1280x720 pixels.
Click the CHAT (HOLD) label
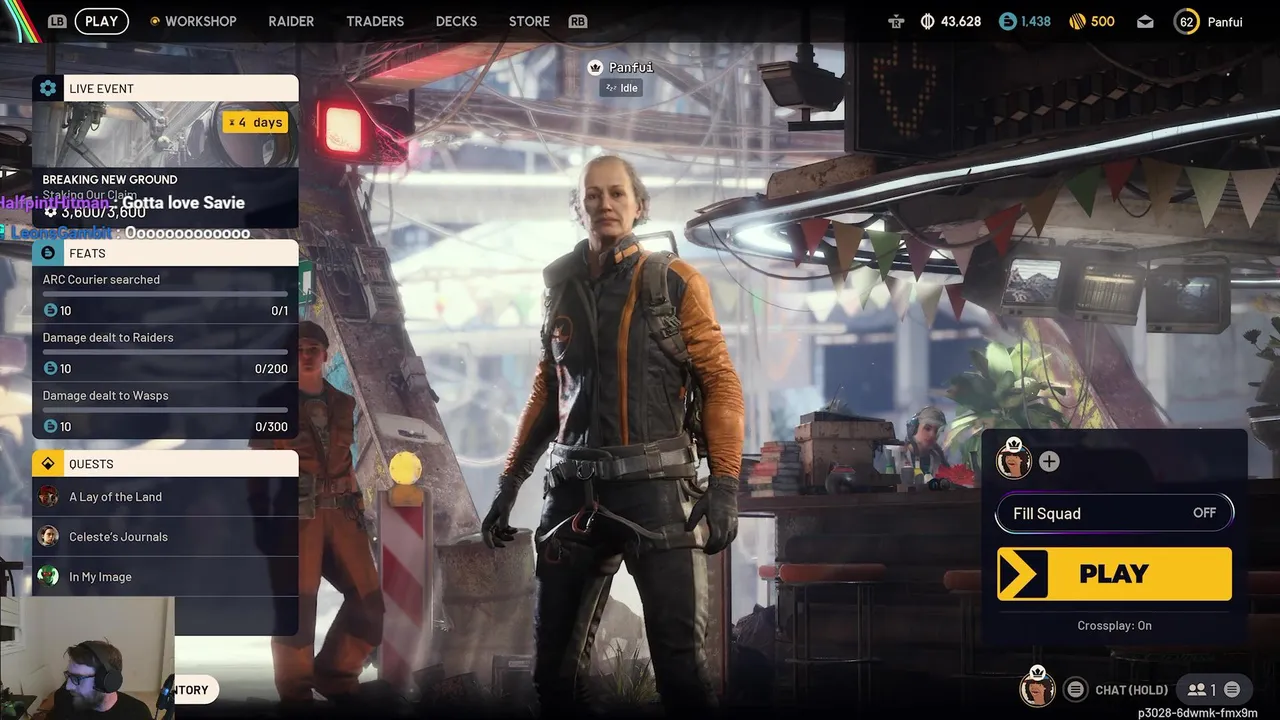(1131, 690)
